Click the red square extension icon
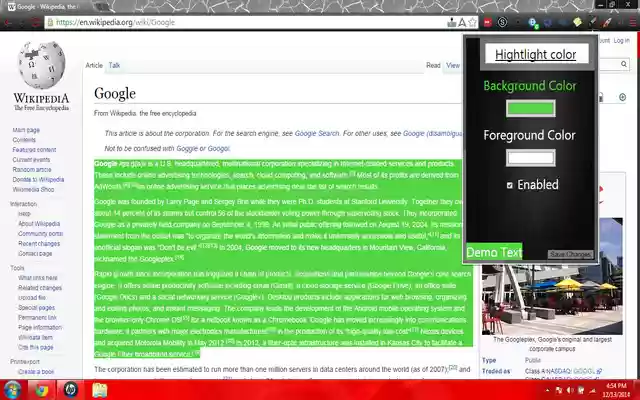This screenshot has height=400, width=640. tap(488, 22)
